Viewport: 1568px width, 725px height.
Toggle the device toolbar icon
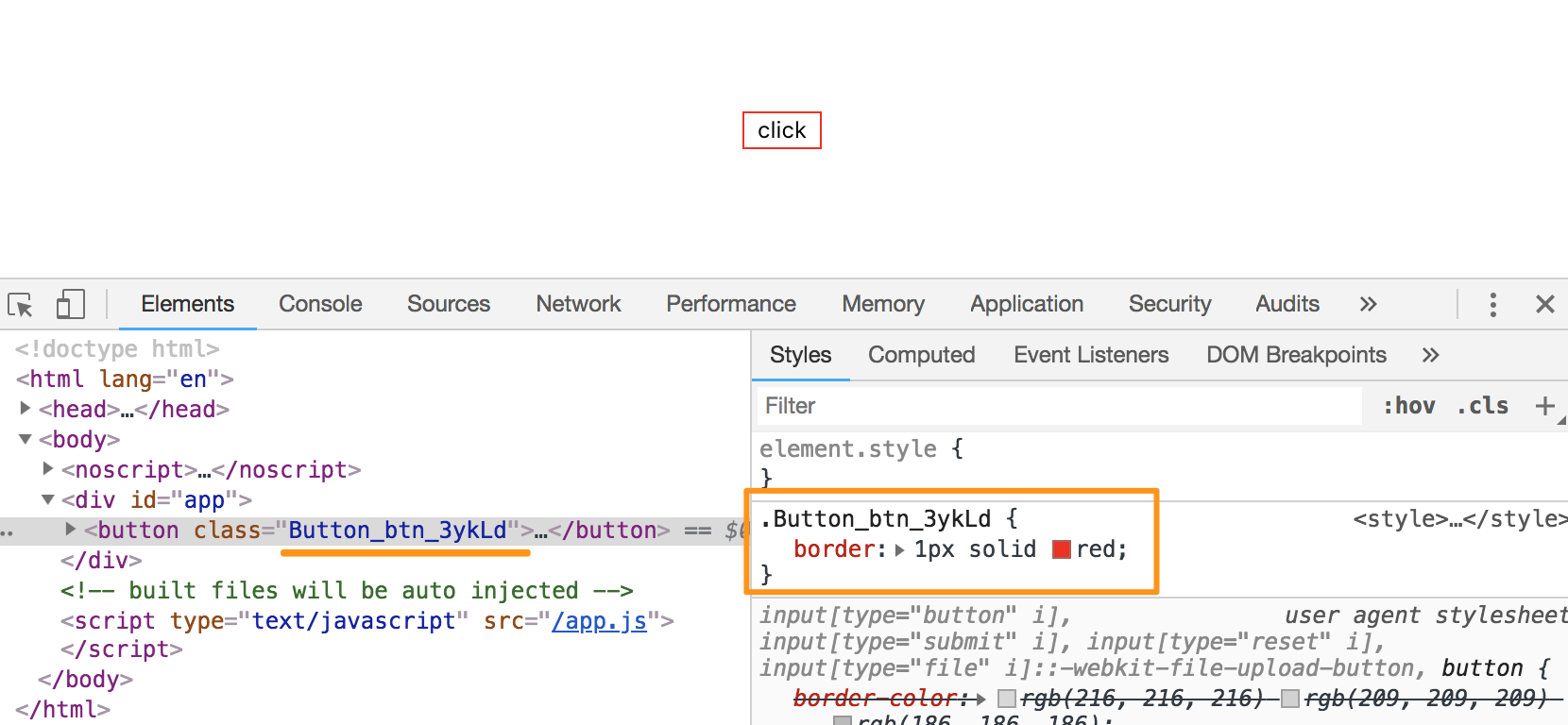pyautogui.click(x=70, y=304)
